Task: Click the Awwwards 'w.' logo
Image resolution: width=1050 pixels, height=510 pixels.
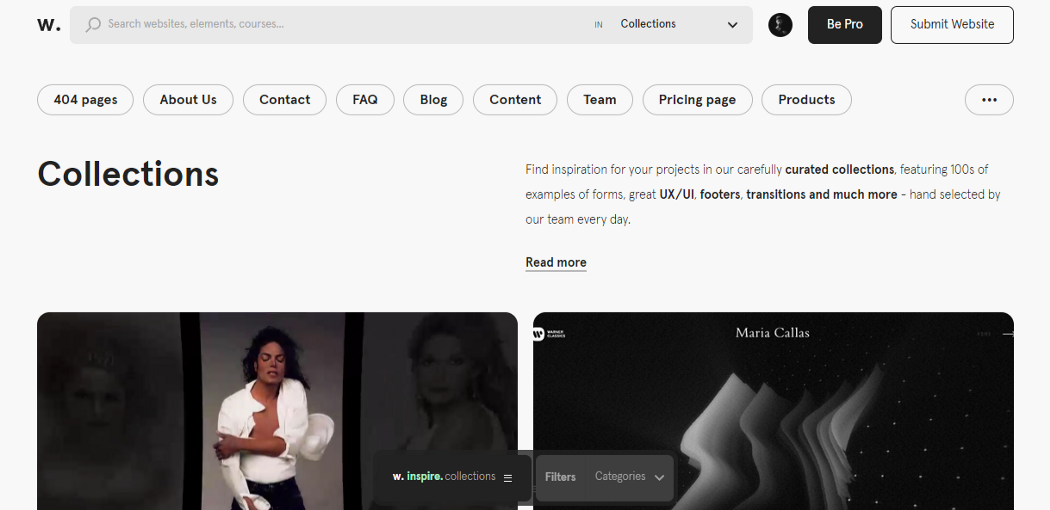Action: [49, 25]
